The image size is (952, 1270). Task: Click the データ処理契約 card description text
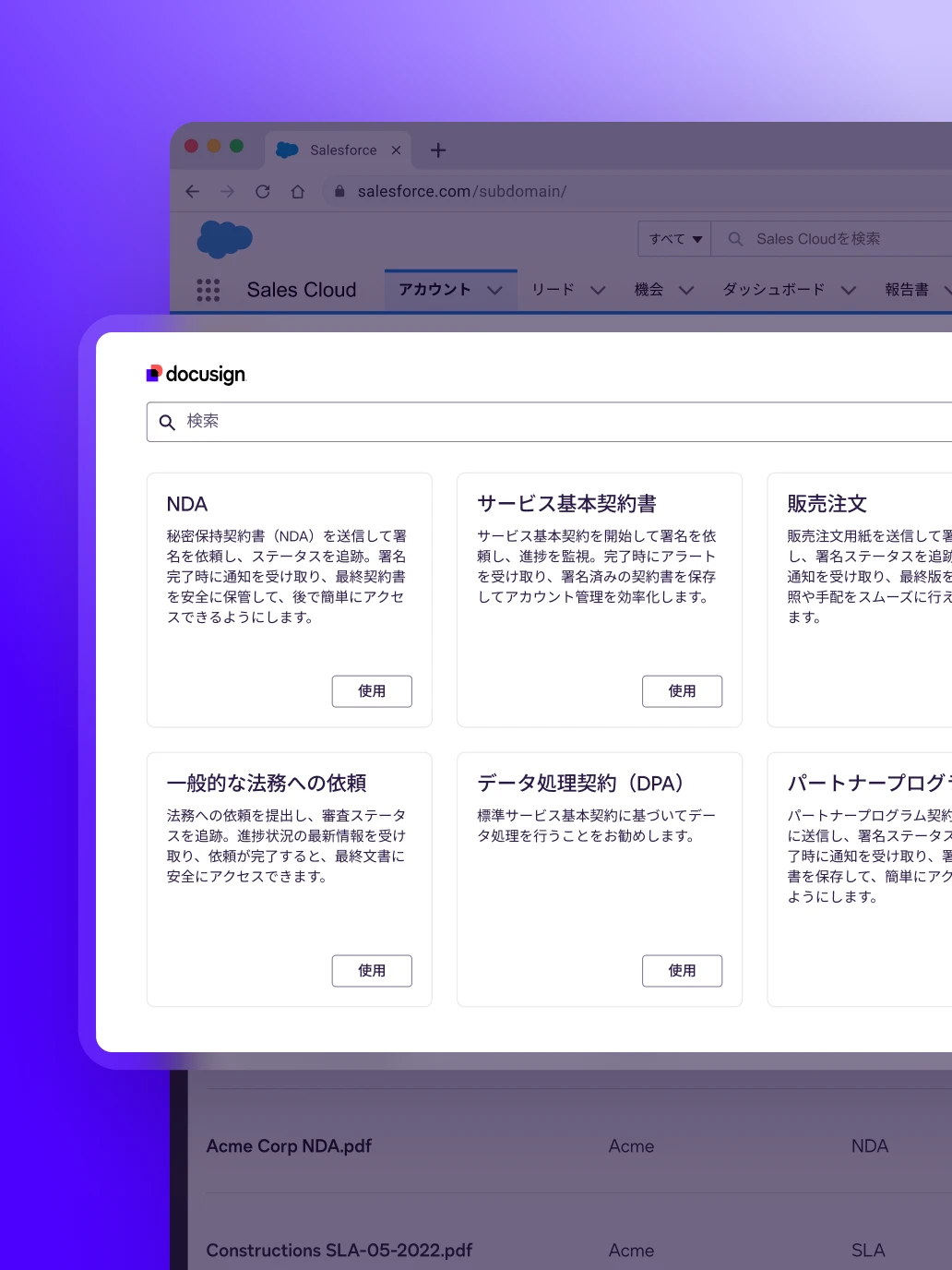pos(596,826)
